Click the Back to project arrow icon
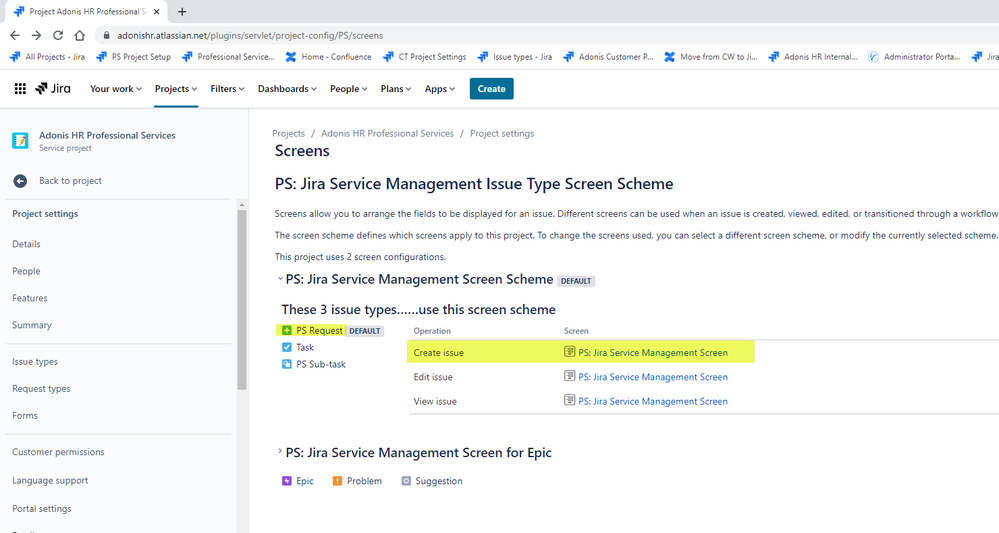Viewport: 999px width, 533px height. [x=20, y=181]
